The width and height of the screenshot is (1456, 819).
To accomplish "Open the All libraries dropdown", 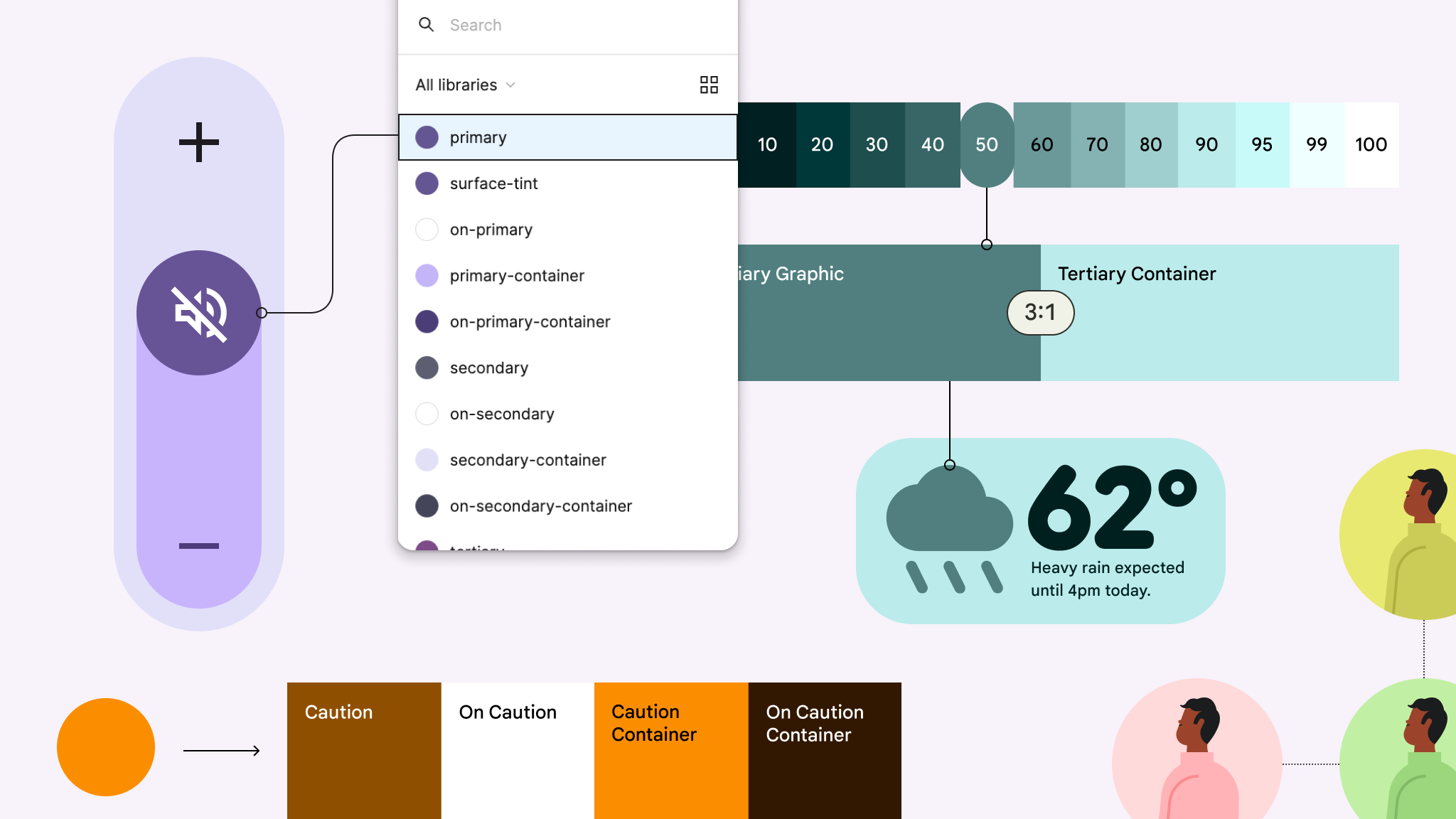I will (x=457, y=85).
